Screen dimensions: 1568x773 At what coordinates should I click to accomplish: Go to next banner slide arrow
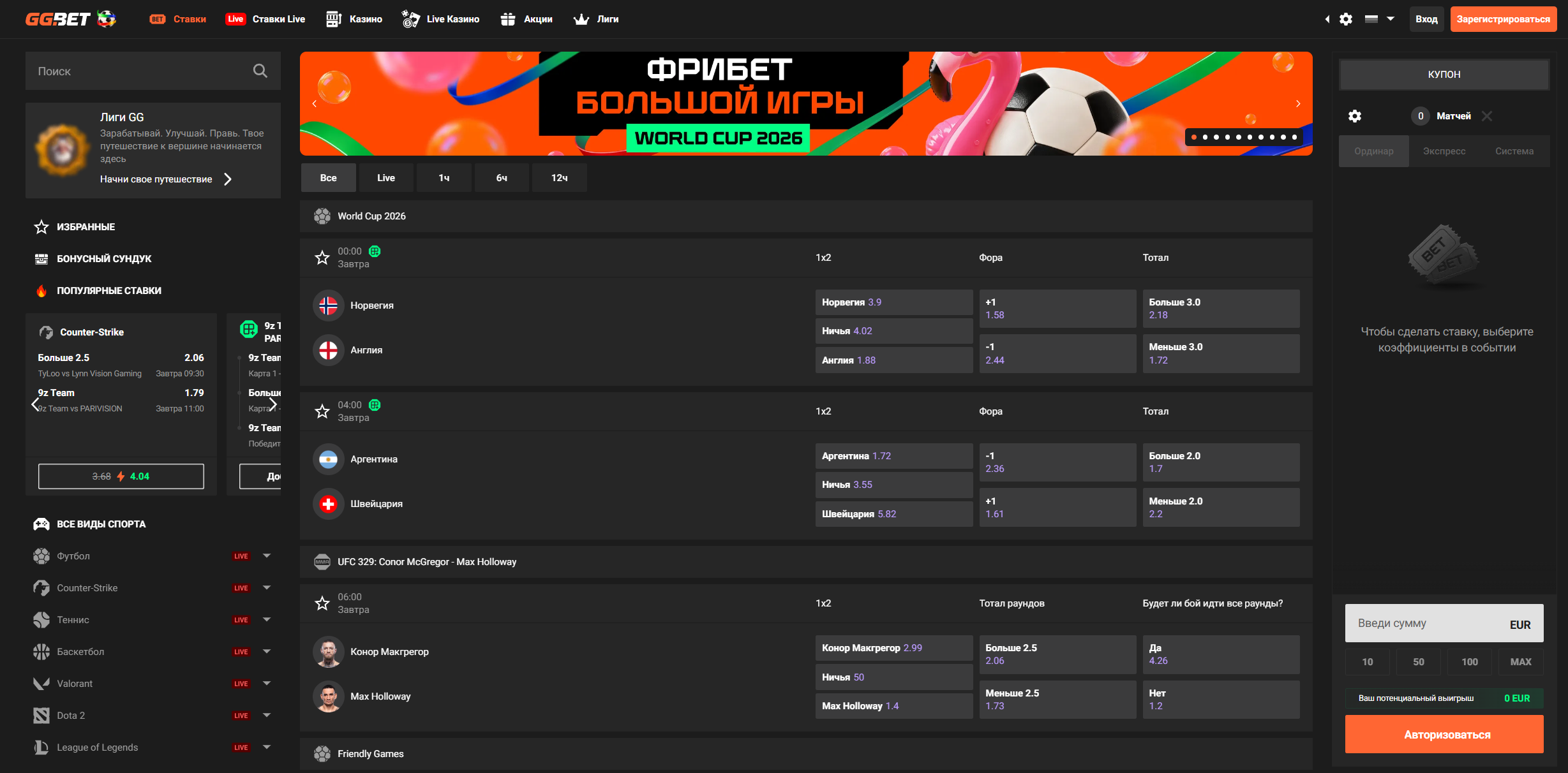(1298, 103)
